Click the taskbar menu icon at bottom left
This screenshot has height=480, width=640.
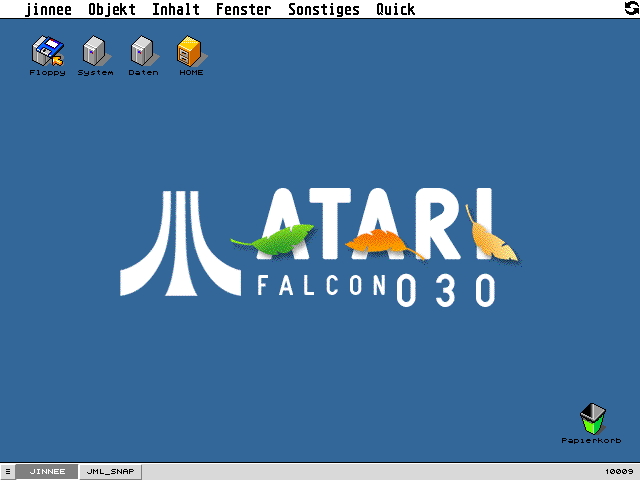8,471
